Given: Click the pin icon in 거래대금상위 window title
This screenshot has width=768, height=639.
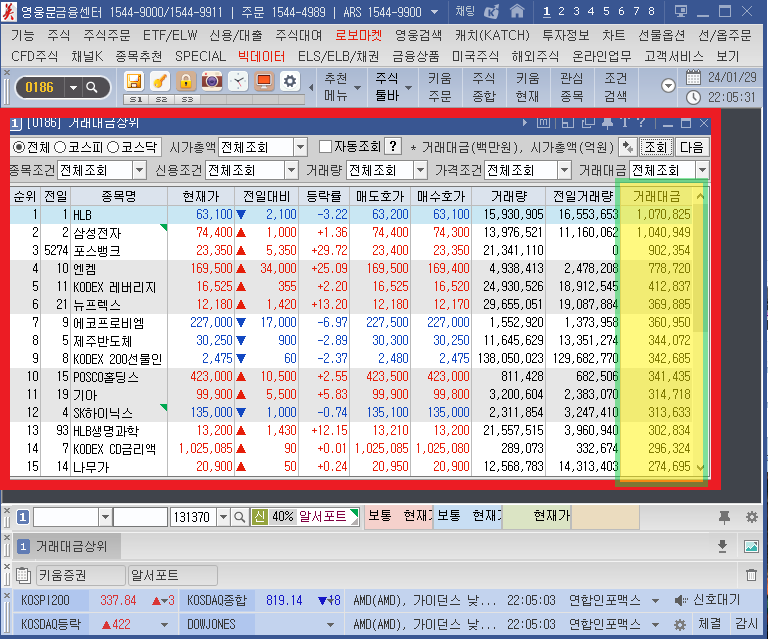Looking at the screenshot, I should point(607,123).
